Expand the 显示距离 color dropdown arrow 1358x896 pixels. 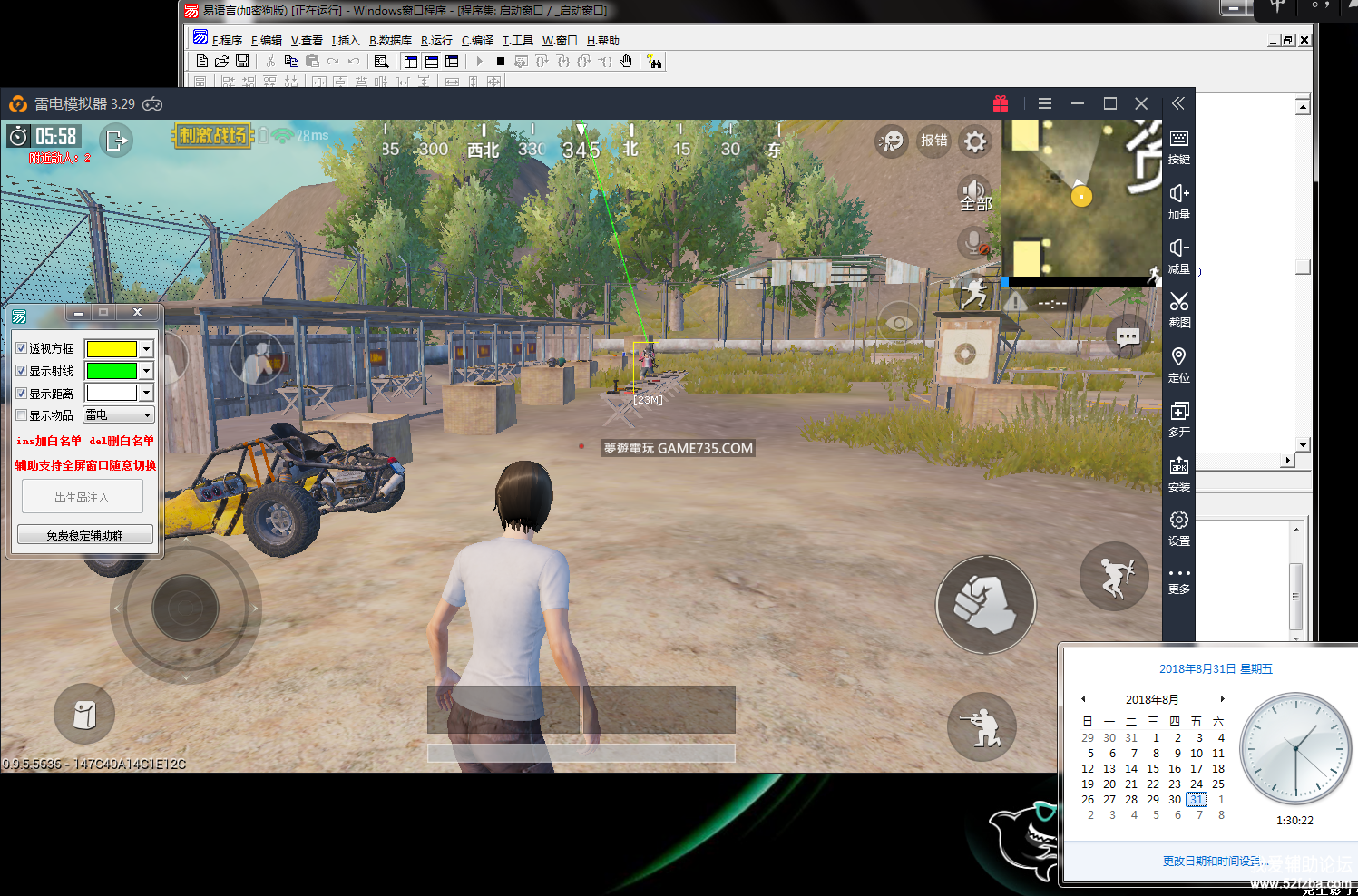[x=146, y=393]
